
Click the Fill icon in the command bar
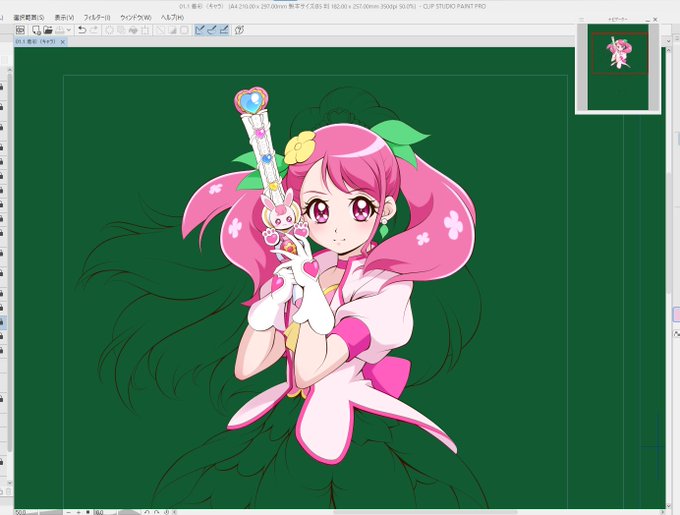pos(133,30)
